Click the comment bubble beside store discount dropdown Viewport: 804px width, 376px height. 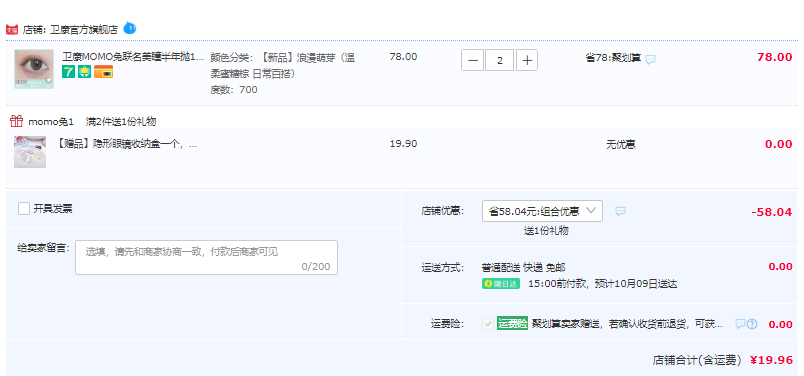pyautogui.click(x=620, y=211)
